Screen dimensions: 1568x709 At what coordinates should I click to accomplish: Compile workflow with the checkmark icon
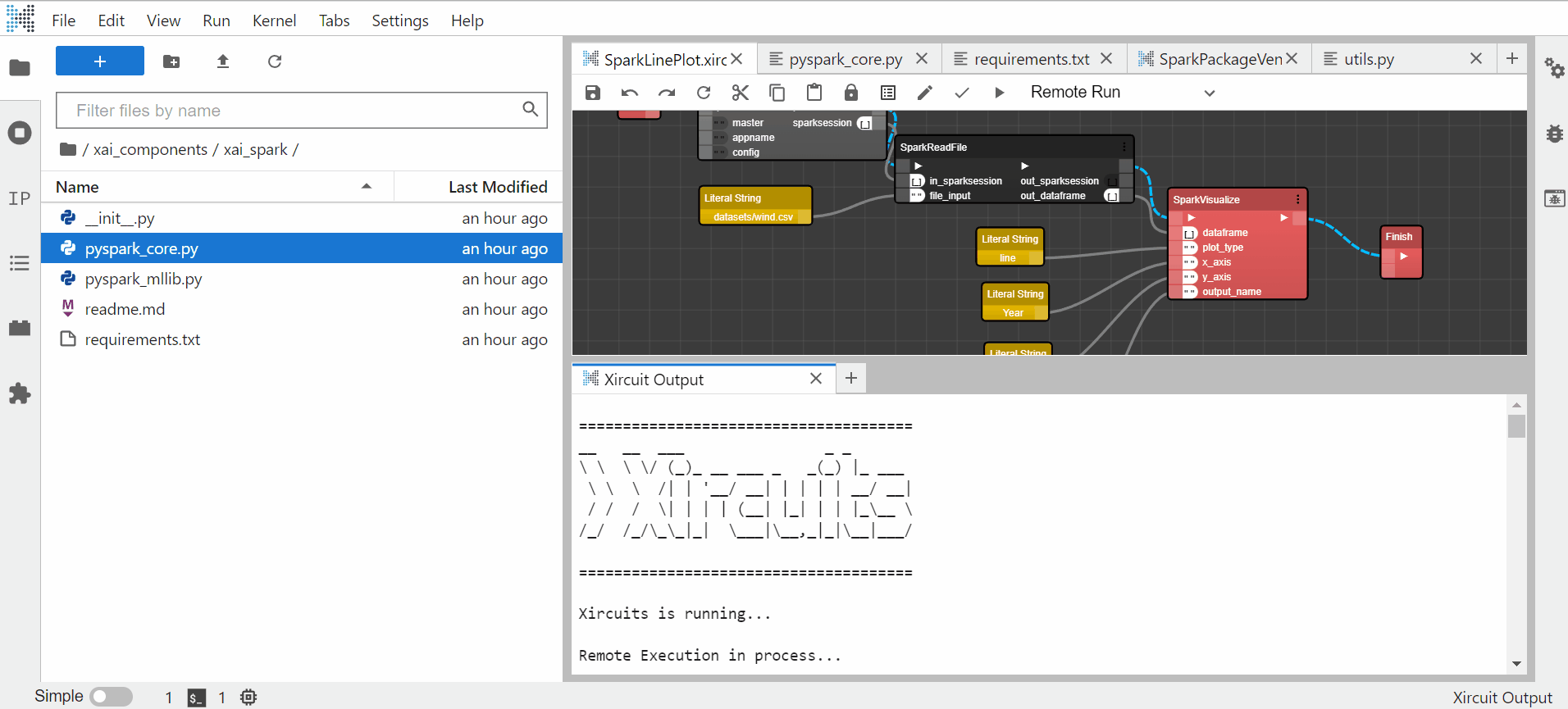pos(962,93)
